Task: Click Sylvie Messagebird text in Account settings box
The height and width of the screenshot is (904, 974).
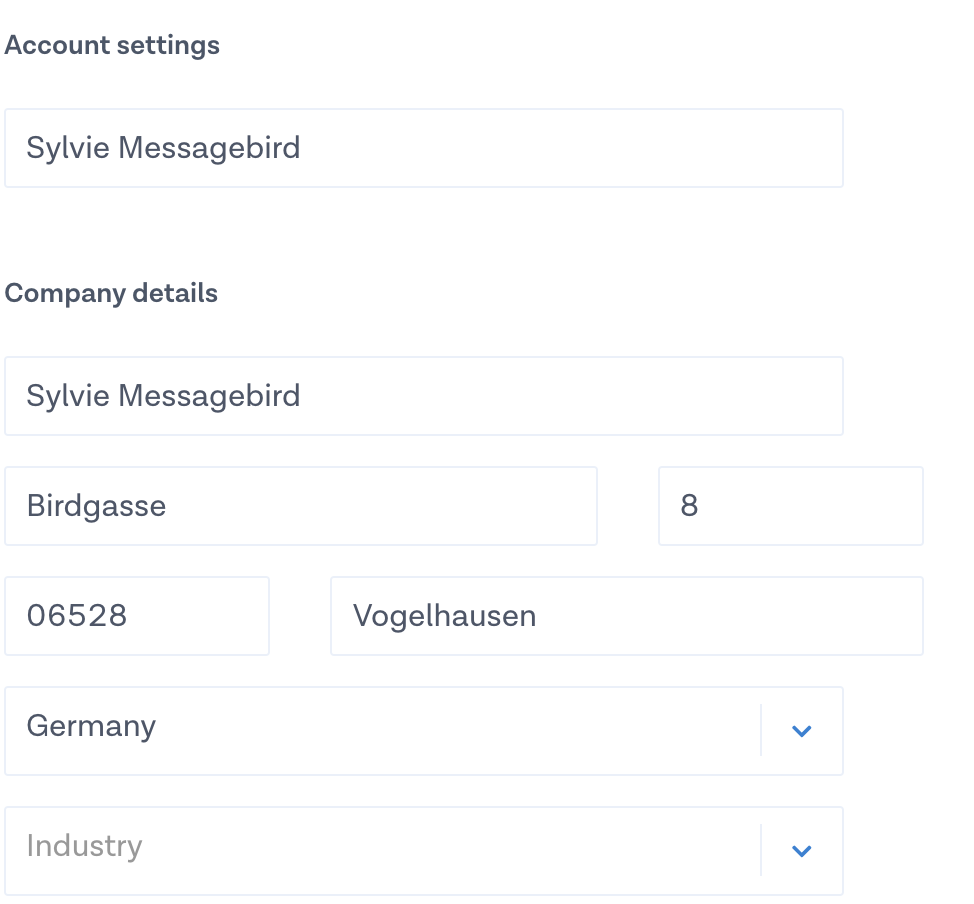Action: tap(163, 148)
